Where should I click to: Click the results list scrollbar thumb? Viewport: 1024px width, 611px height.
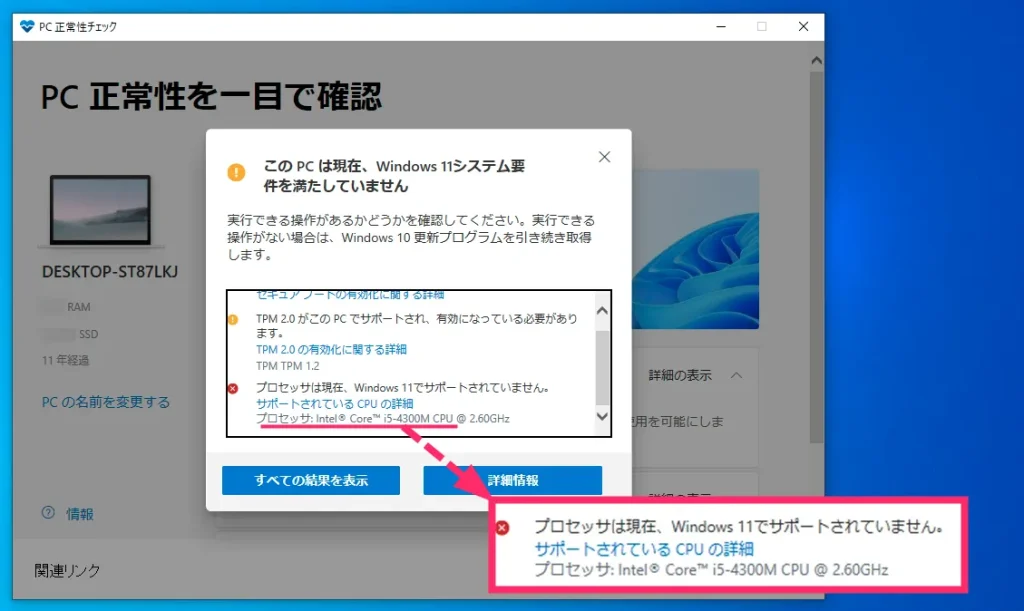[602, 368]
